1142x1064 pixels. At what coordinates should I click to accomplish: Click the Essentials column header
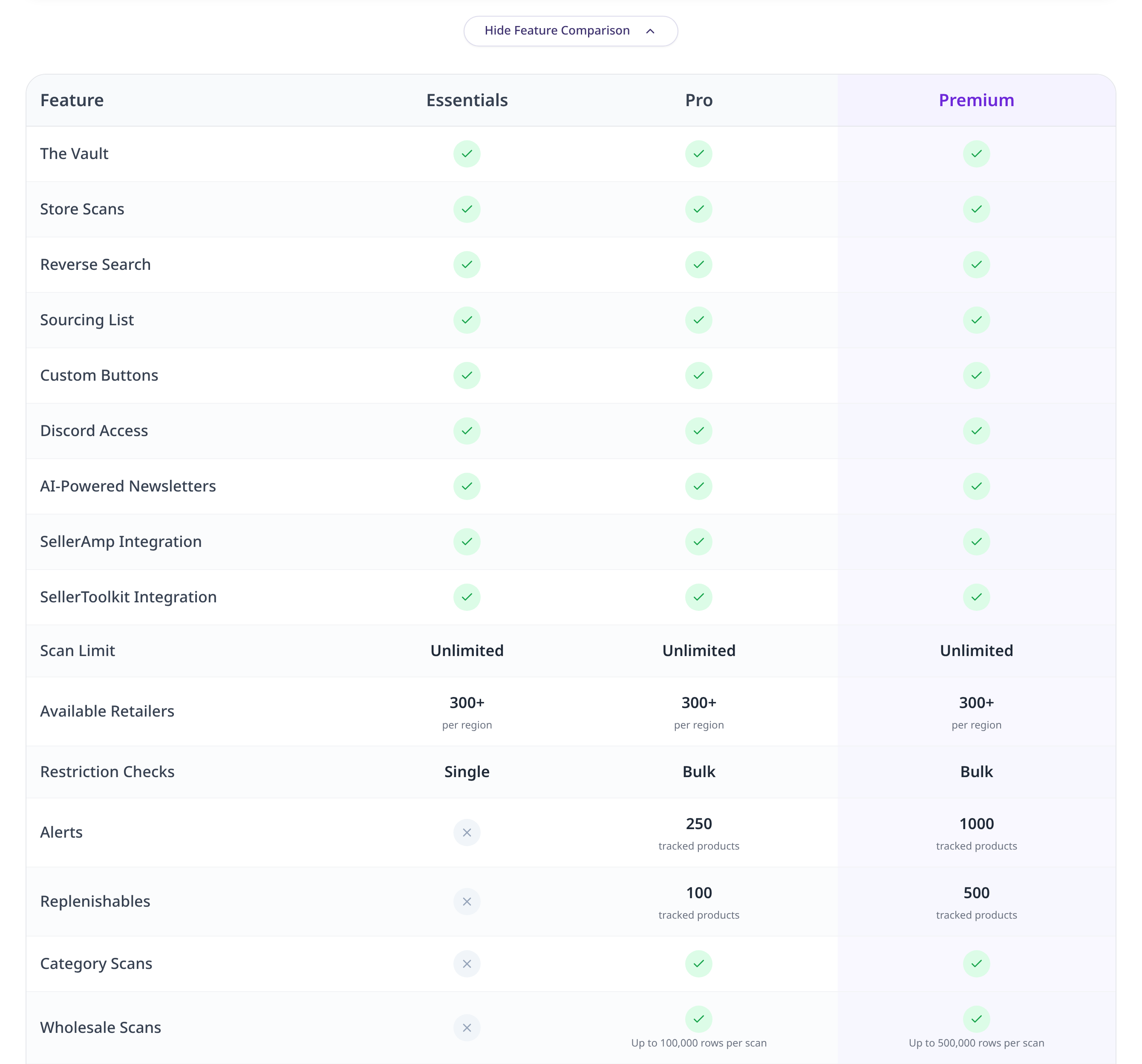(x=467, y=101)
